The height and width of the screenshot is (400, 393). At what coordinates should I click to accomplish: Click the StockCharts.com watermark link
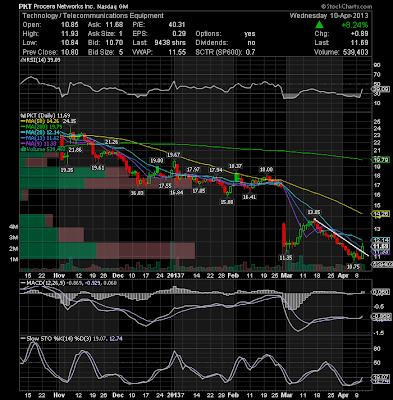click(346, 6)
